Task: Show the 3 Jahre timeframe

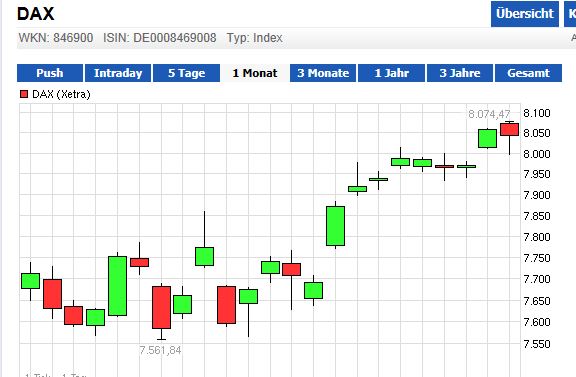Action: pyautogui.click(x=460, y=73)
